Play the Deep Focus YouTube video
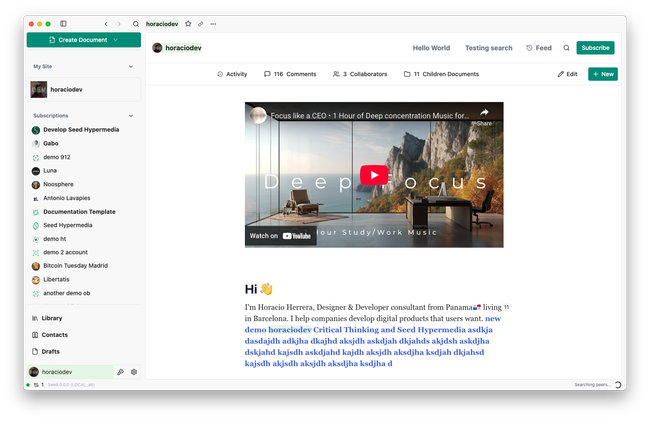 pos(374,175)
